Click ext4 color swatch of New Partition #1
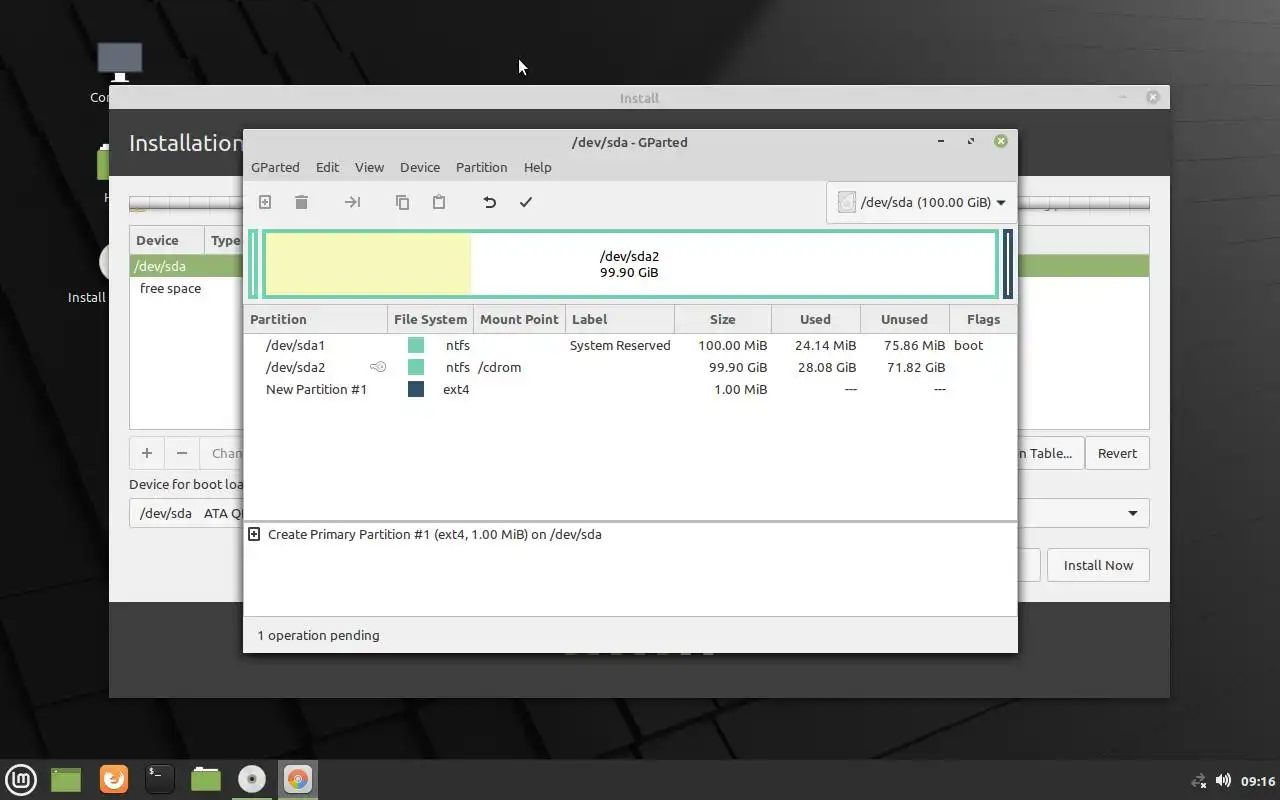1280x800 pixels. (x=416, y=389)
